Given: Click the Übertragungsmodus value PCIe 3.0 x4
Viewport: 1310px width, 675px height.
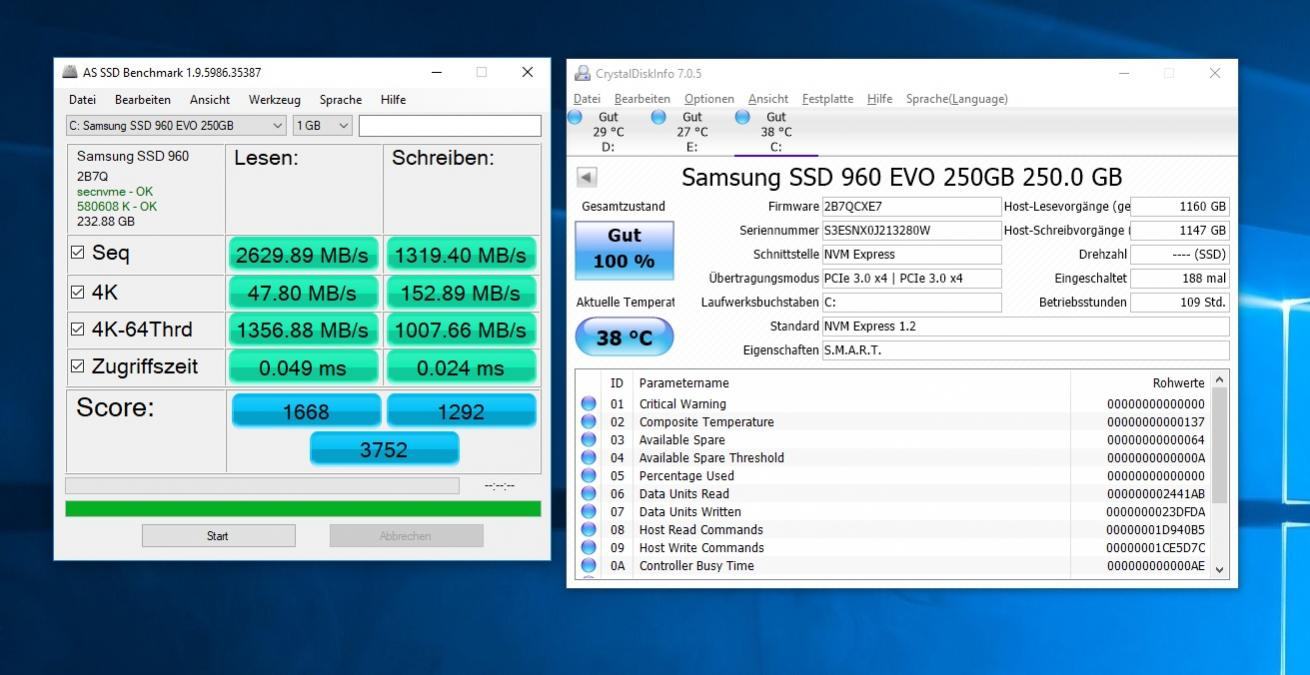Looking at the screenshot, I should click(x=911, y=278).
